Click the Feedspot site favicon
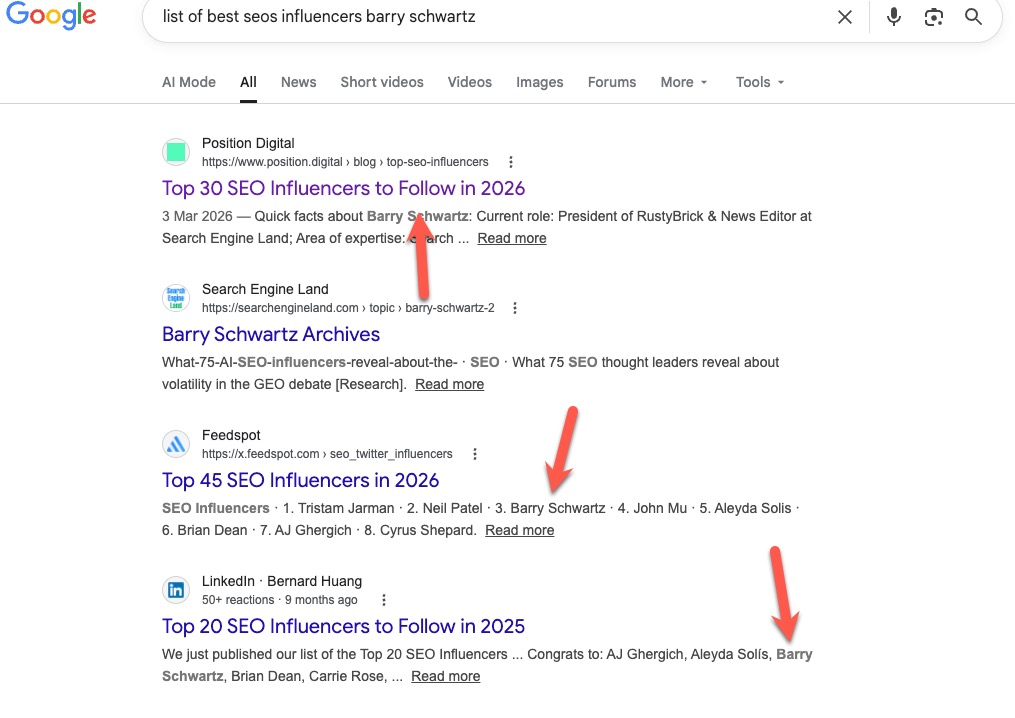 [176, 444]
